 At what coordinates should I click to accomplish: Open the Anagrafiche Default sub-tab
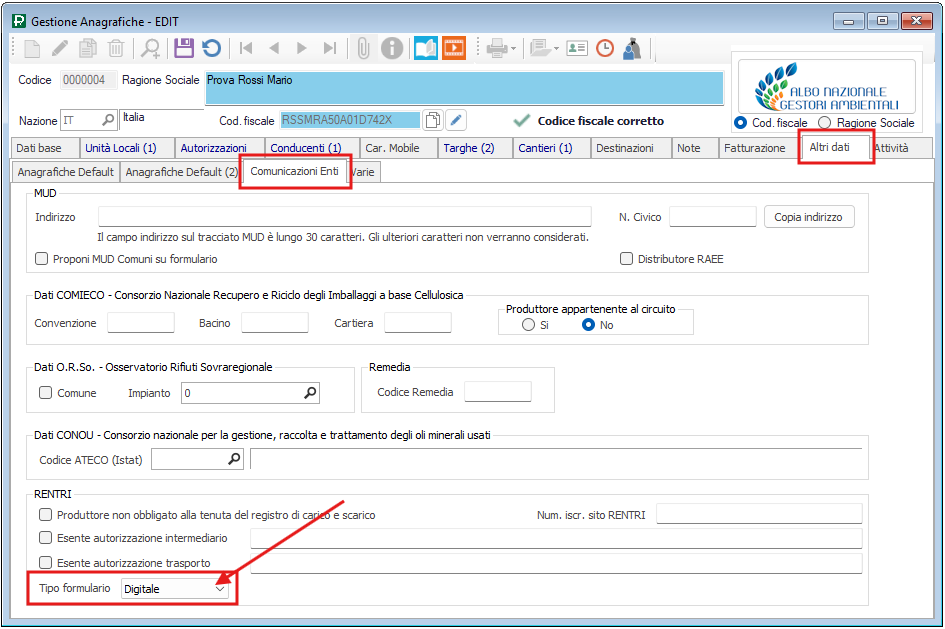click(66, 172)
